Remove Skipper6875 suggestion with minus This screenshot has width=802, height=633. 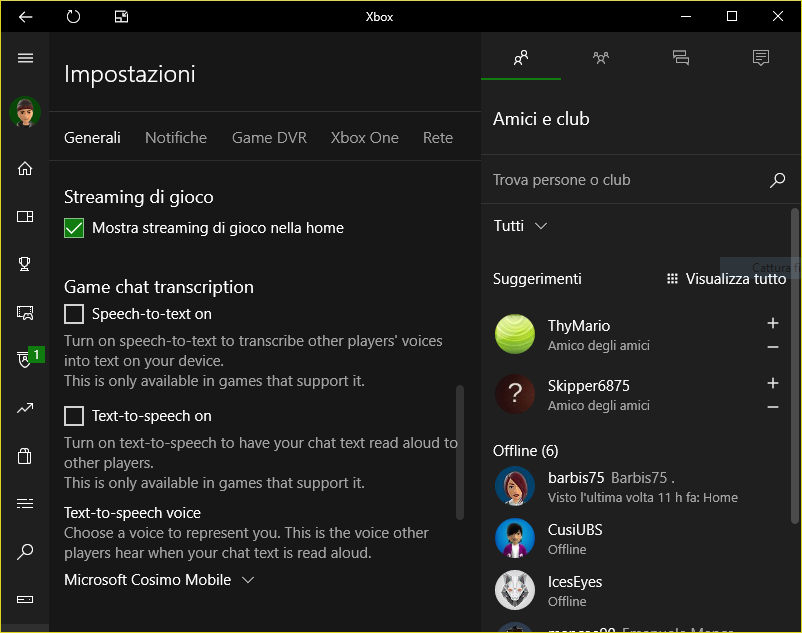point(773,407)
